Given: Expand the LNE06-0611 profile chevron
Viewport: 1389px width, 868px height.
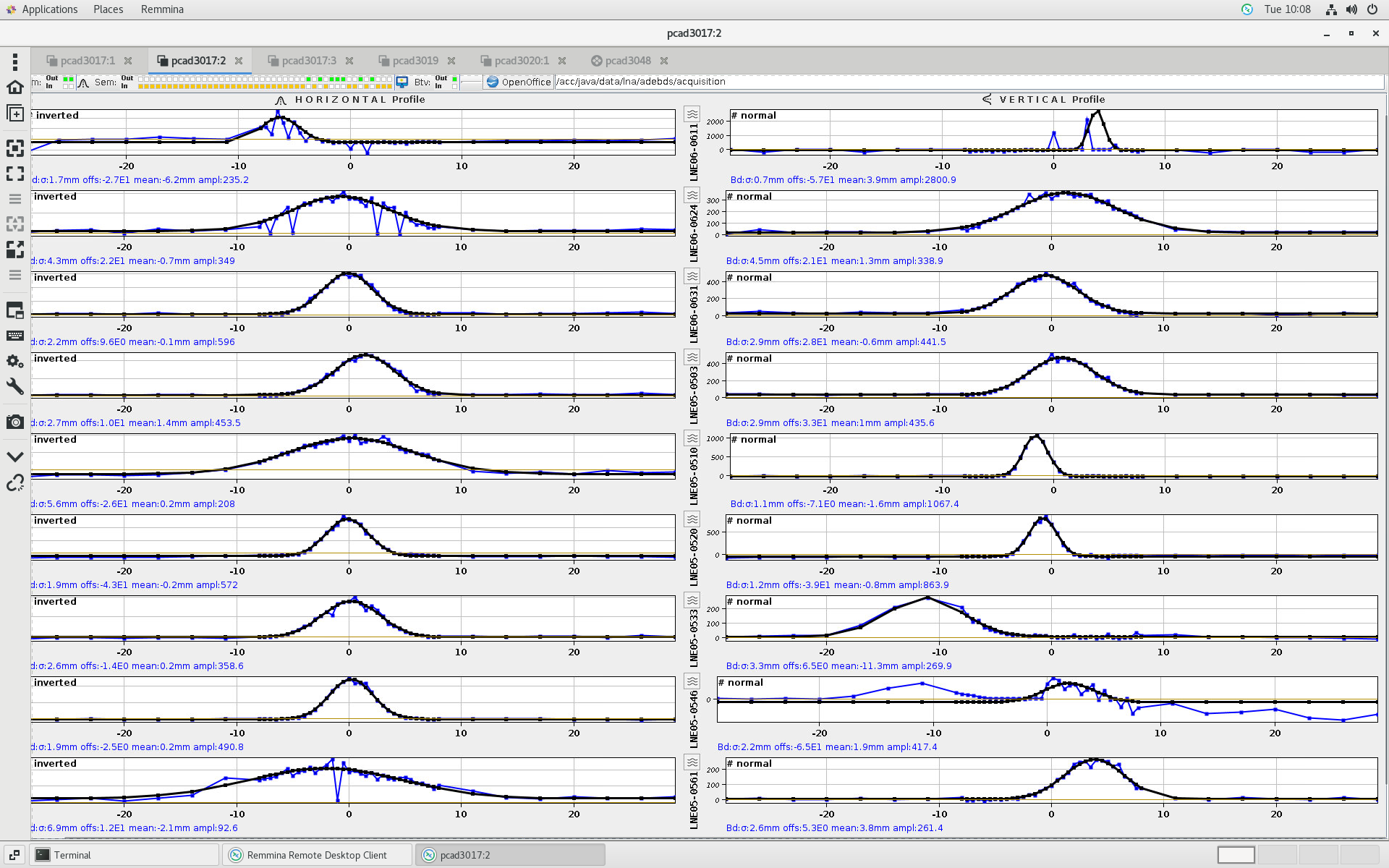Looking at the screenshot, I should tap(692, 114).
